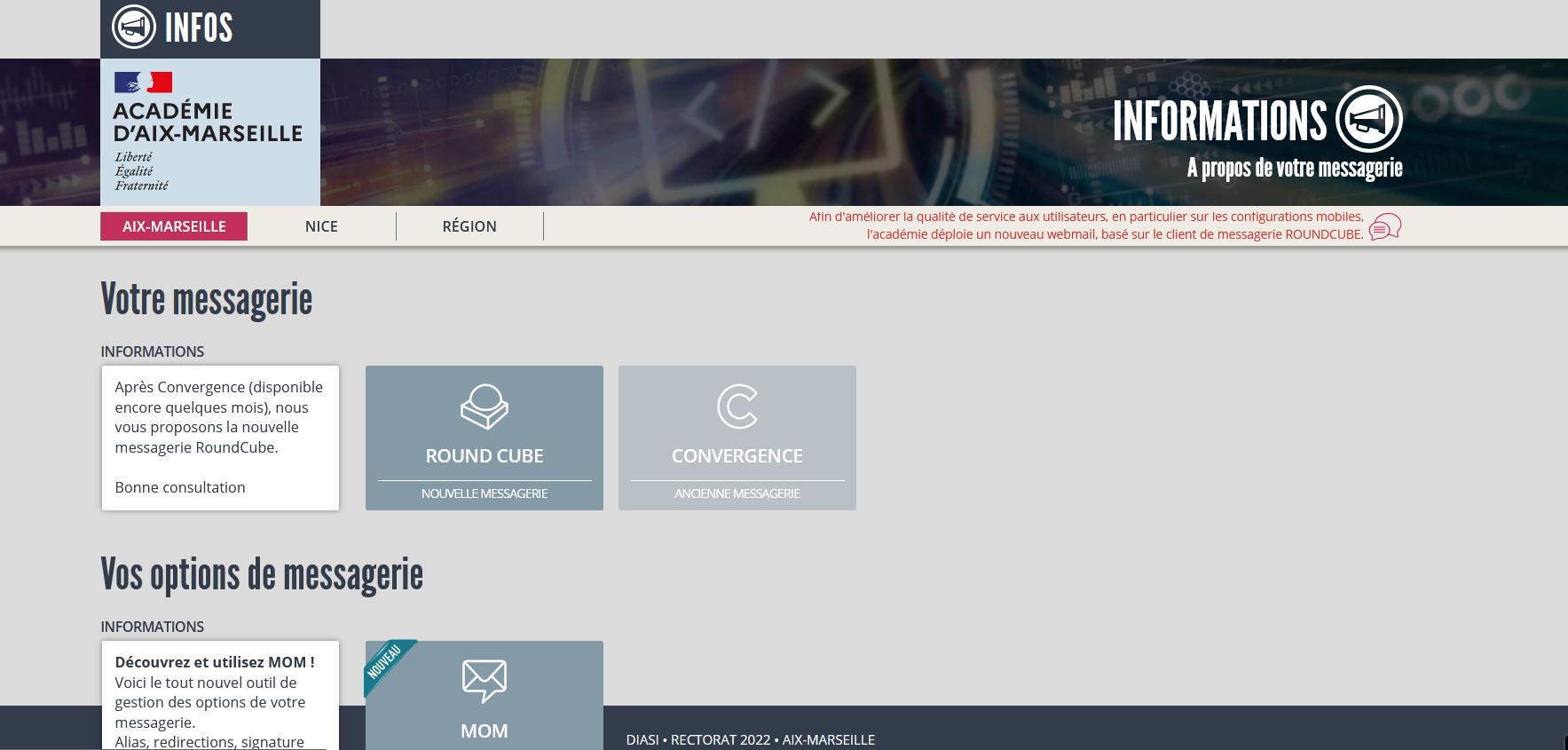Open the ROUND CUBE webmail tile
The height and width of the screenshot is (750, 1568).
point(485,438)
